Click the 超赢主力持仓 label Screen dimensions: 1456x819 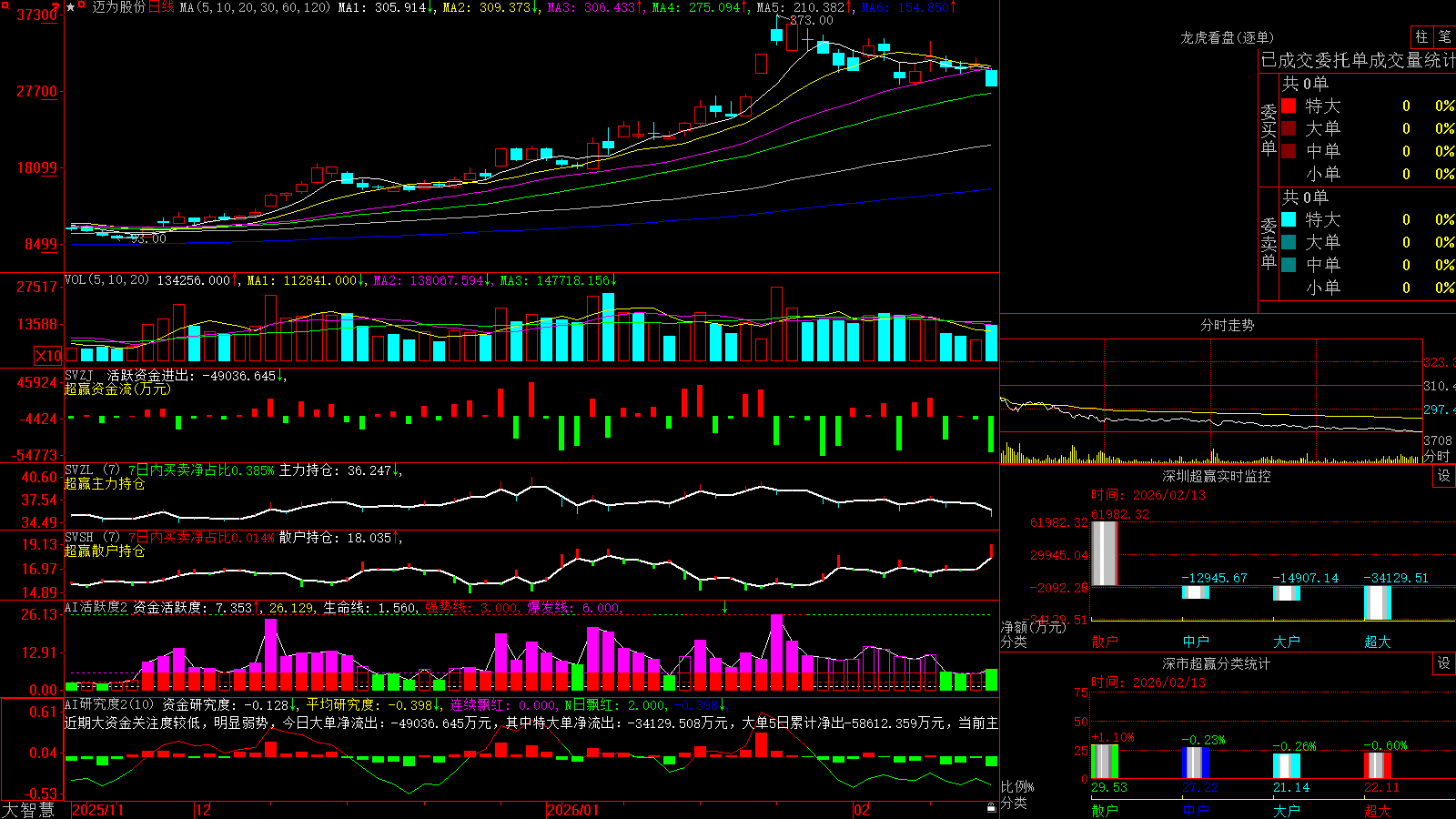[x=105, y=484]
